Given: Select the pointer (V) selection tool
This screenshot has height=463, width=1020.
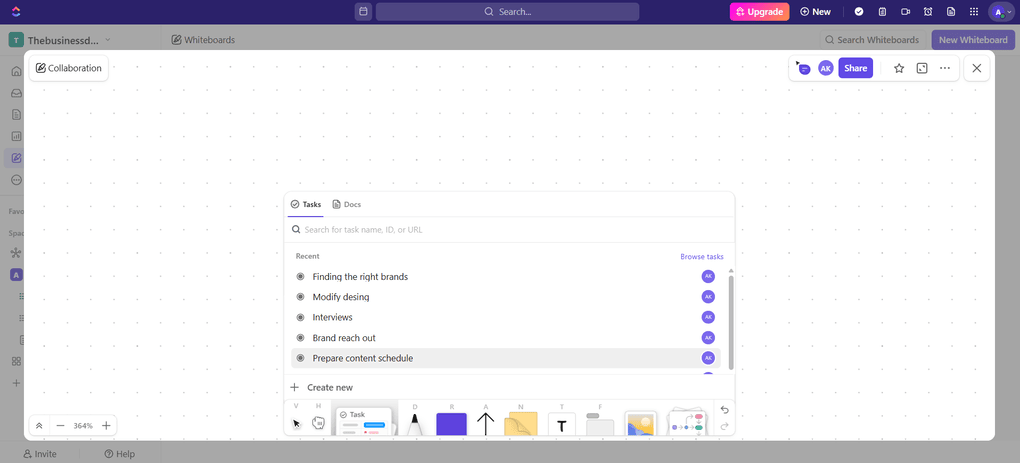Looking at the screenshot, I should point(296,423).
